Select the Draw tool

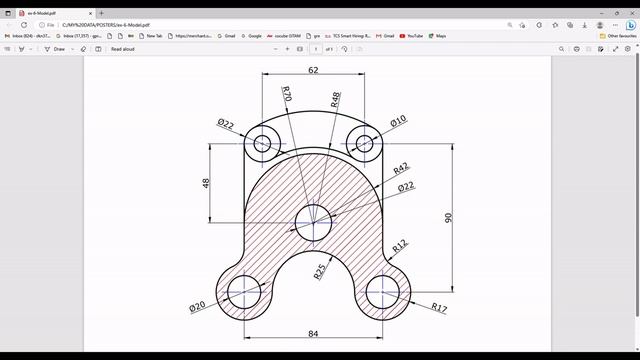pos(55,49)
